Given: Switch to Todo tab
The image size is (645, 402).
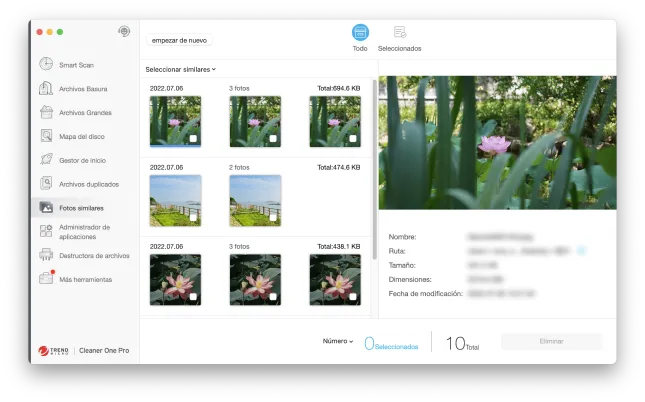Looking at the screenshot, I should pos(360,38).
